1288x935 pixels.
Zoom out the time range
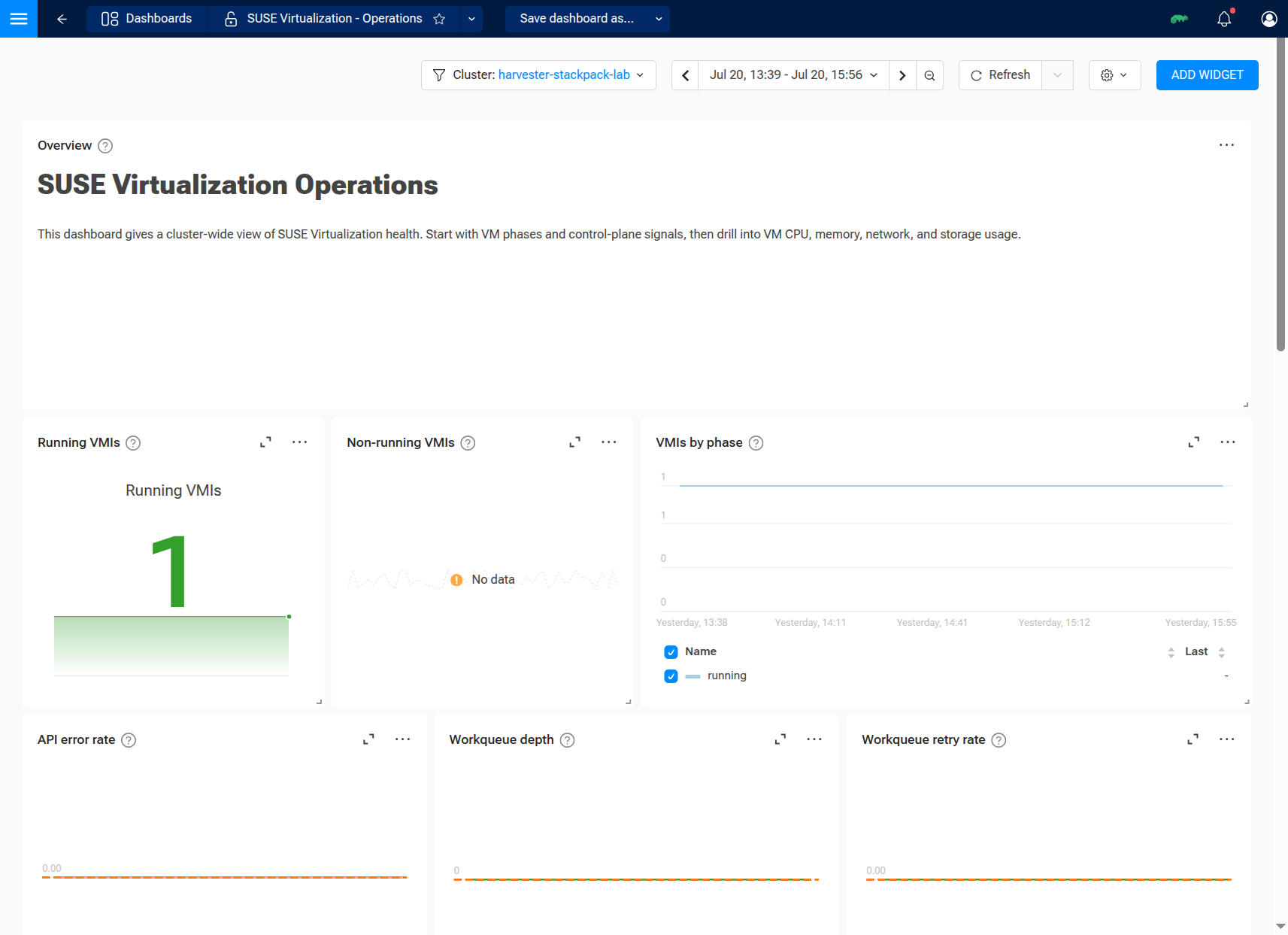point(930,75)
